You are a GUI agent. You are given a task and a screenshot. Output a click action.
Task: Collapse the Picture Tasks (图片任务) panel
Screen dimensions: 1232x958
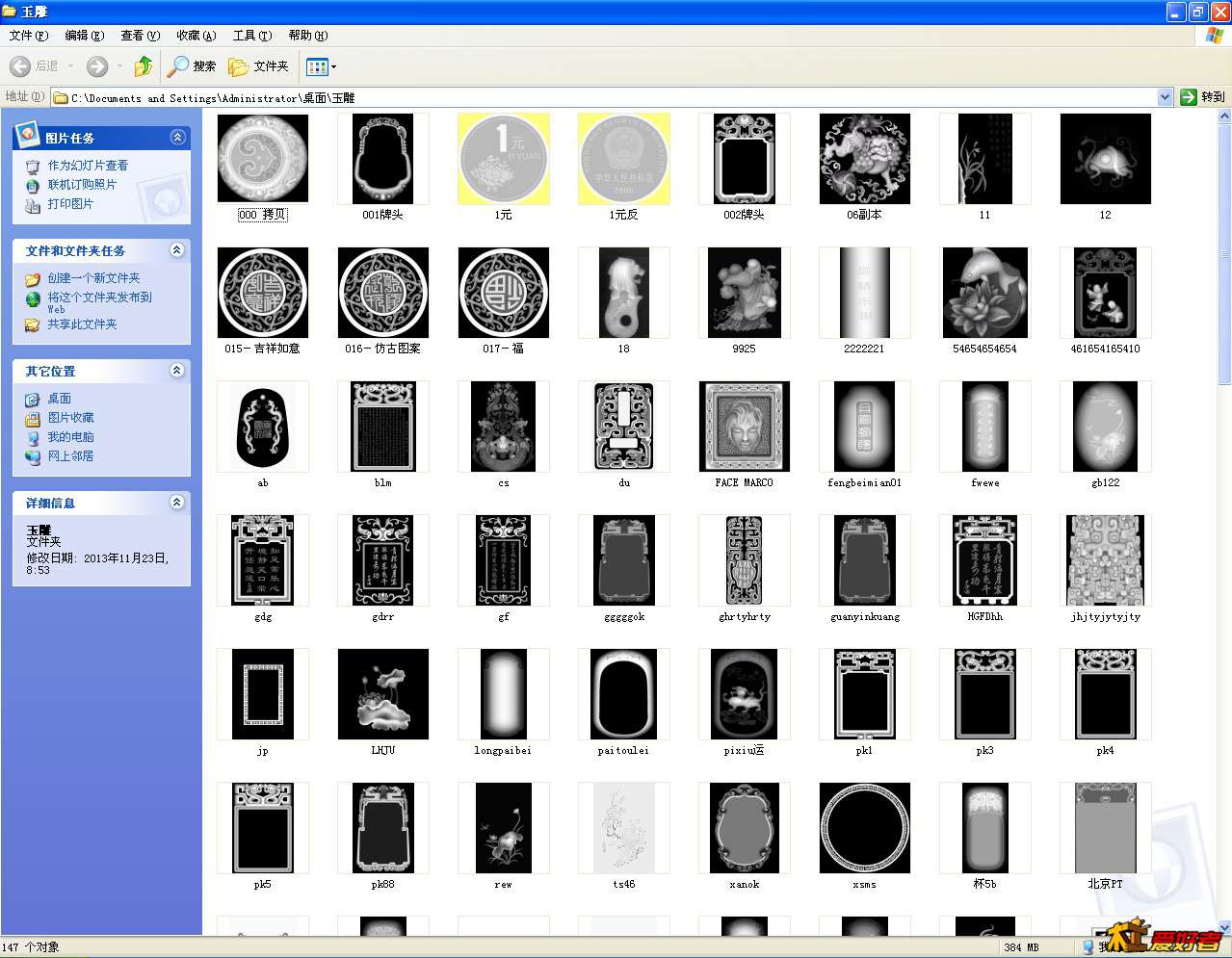pyautogui.click(x=177, y=138)
